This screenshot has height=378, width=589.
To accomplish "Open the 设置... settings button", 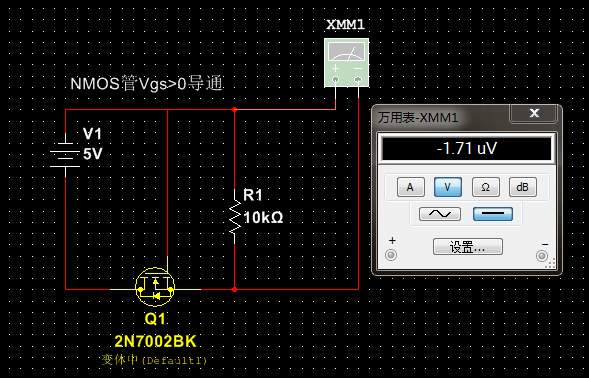I will 468,247.
